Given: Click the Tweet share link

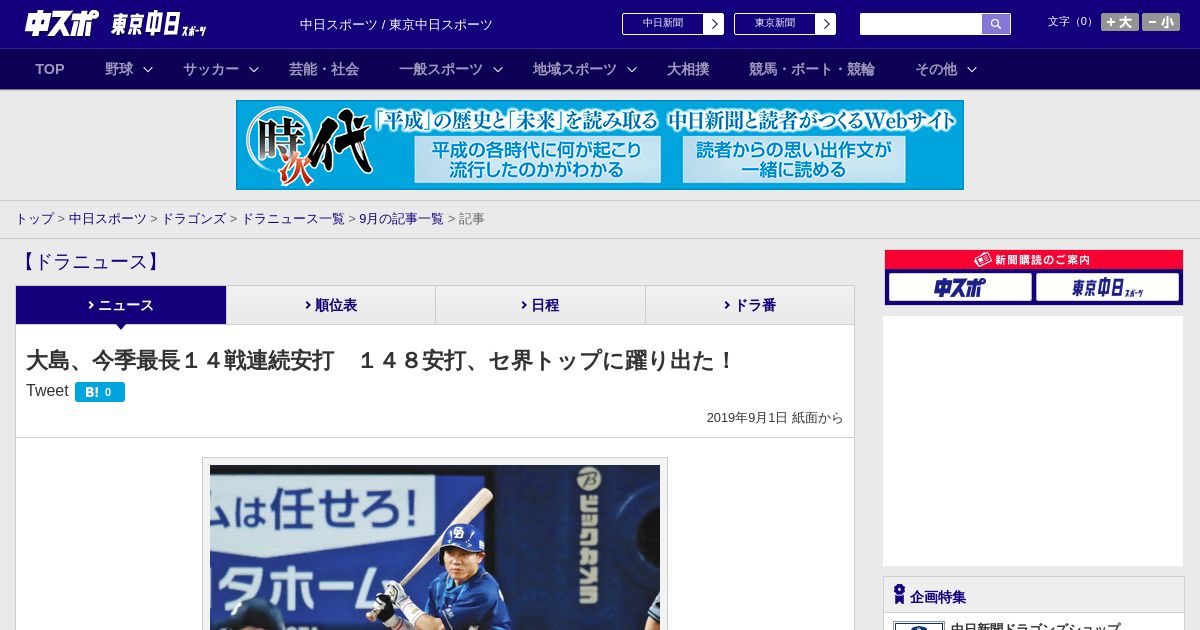Looking at the screenshot, I should [47, 391].
